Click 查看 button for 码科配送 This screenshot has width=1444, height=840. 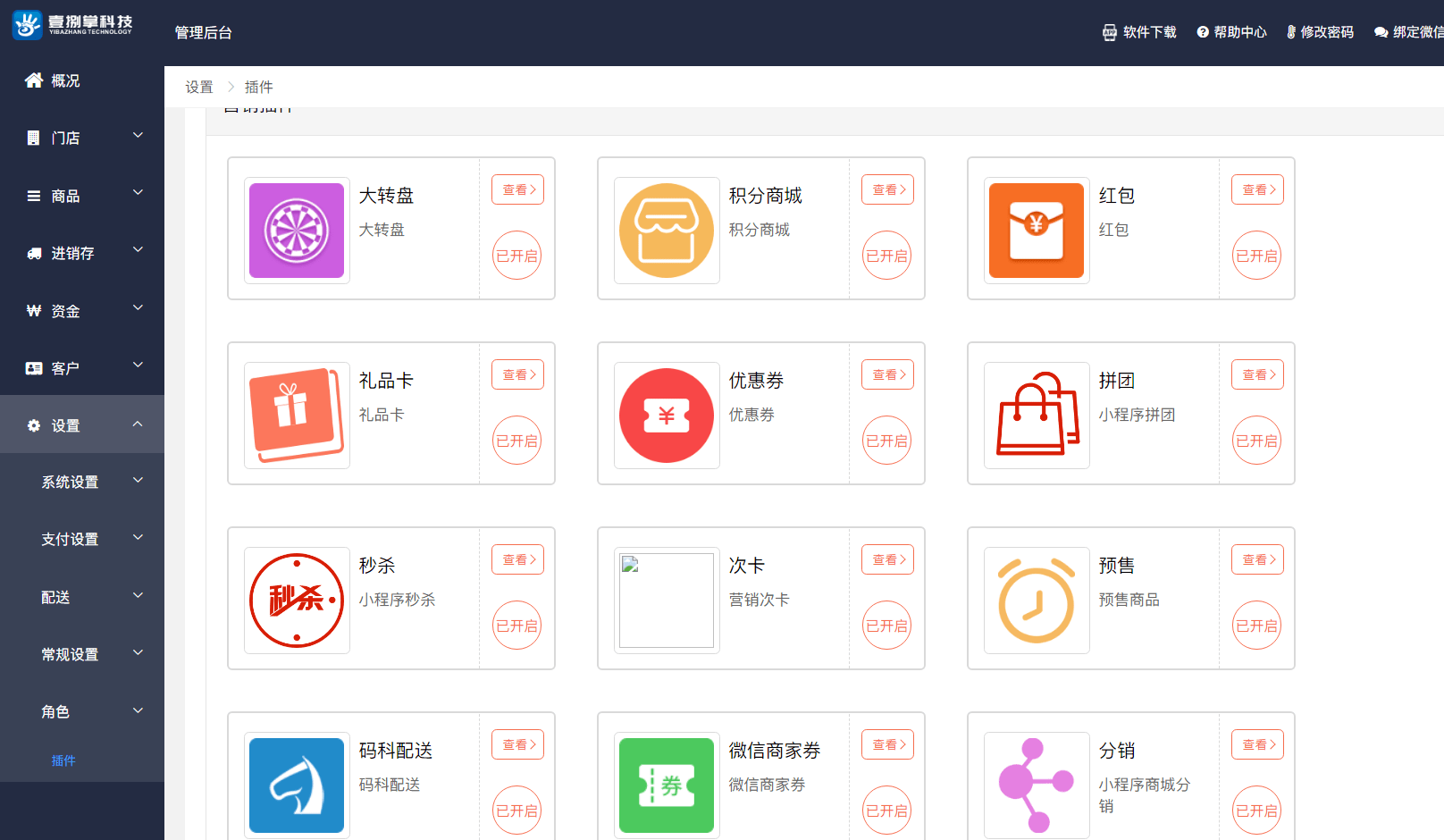point(517,744)
